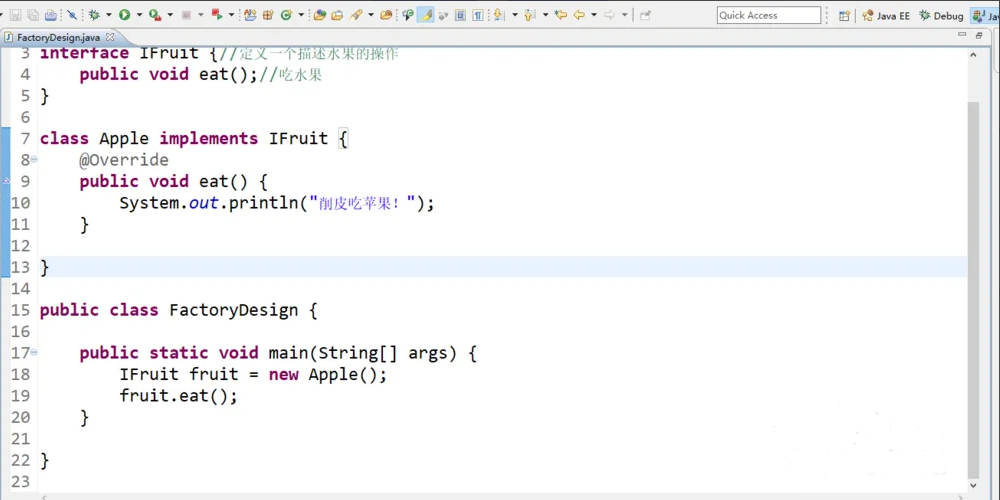1000x500 pixels.
Task: Open dropdown arrow next to Run button
Action: click(138, 15)
